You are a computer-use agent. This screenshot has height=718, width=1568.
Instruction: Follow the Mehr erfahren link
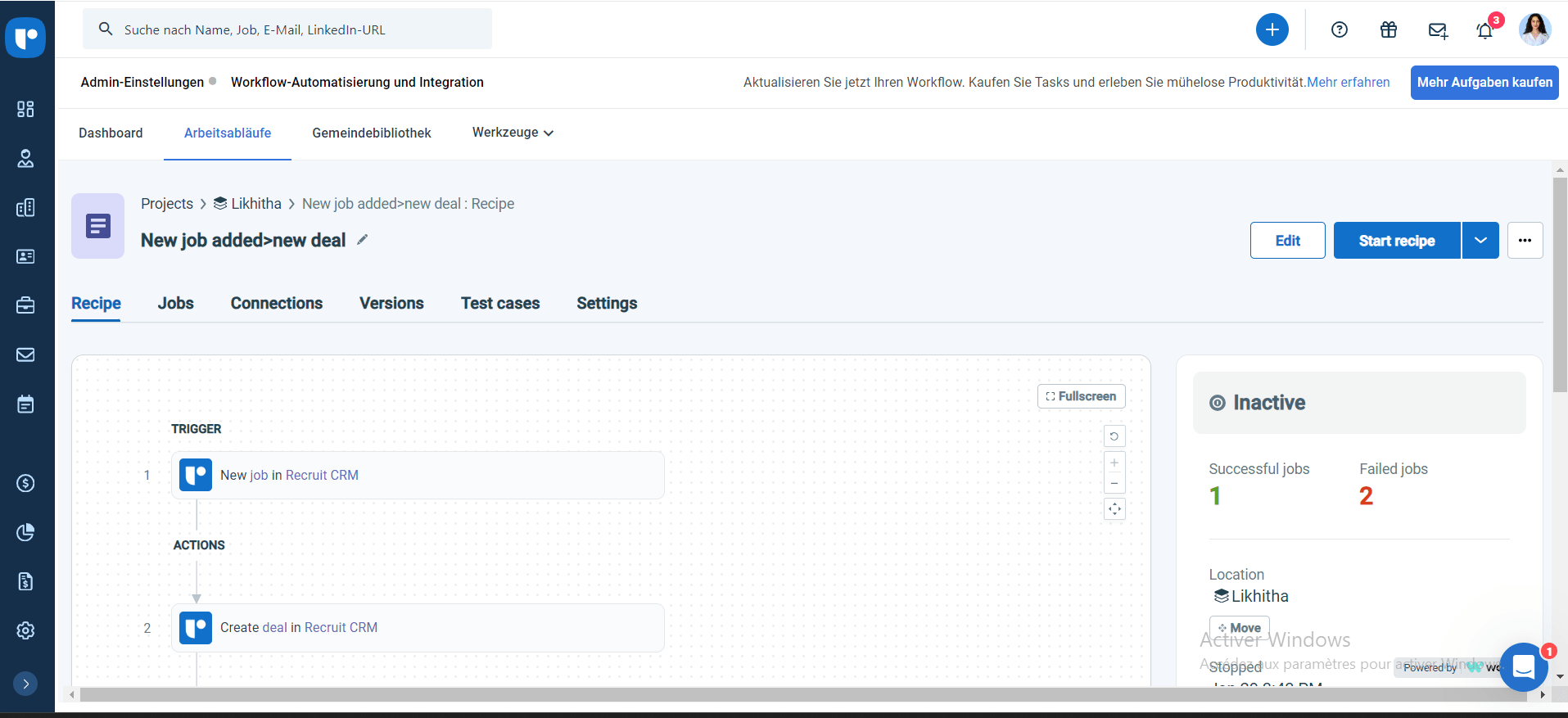(1348, 82)
